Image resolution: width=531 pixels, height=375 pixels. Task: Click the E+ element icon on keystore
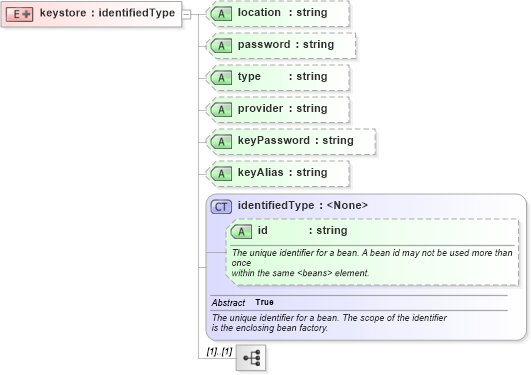pyautogui.click(x=20, y=14)
